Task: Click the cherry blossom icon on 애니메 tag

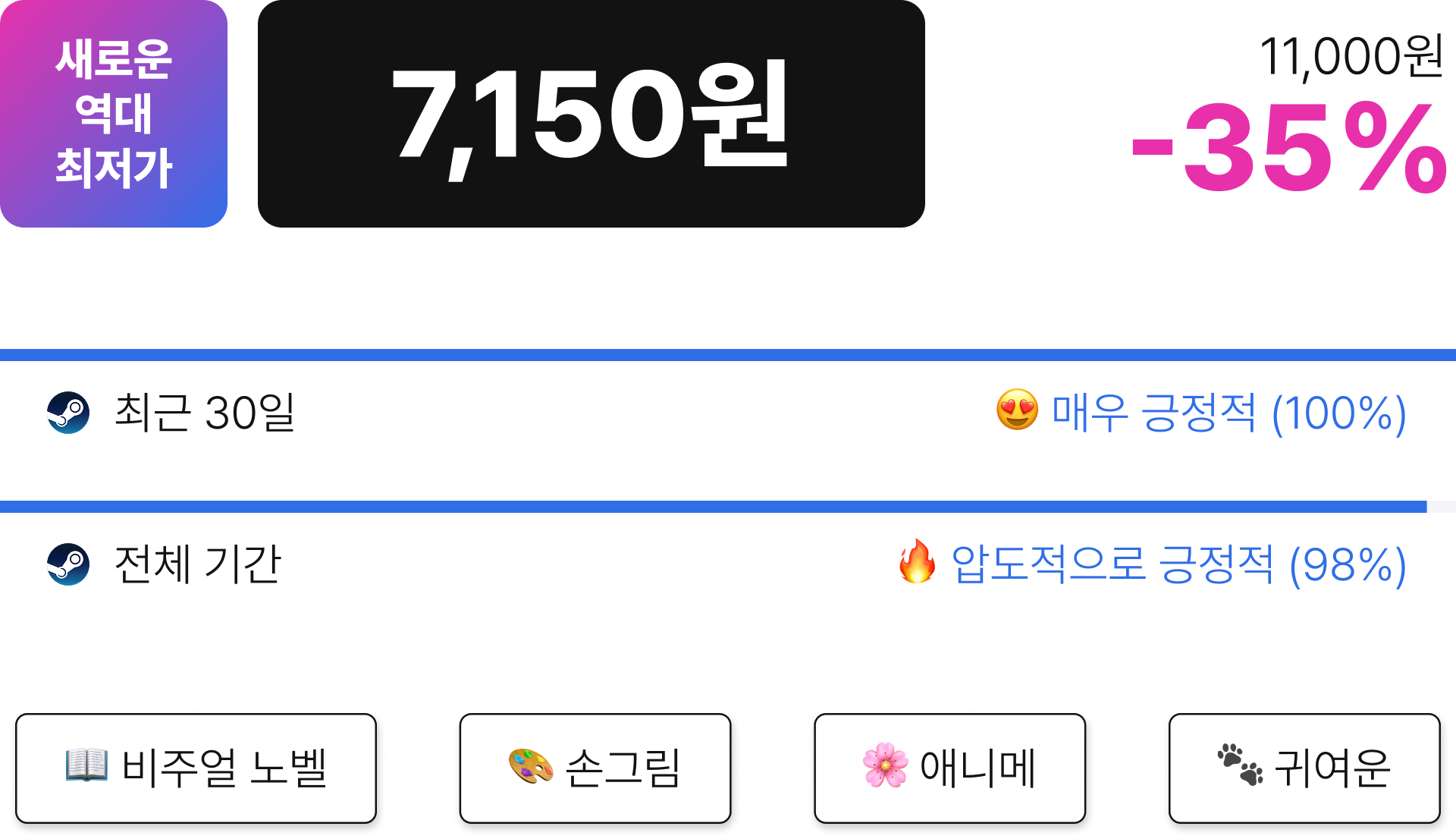Action: click(x=885, y=766)
